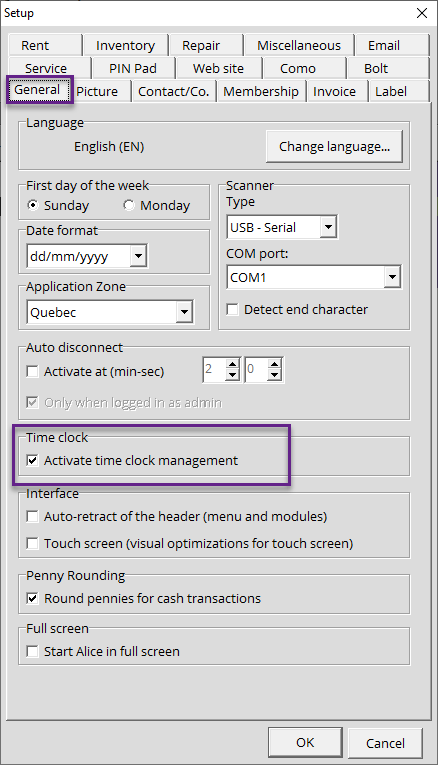Open the Scanner Type dropdown

[328, 227]
